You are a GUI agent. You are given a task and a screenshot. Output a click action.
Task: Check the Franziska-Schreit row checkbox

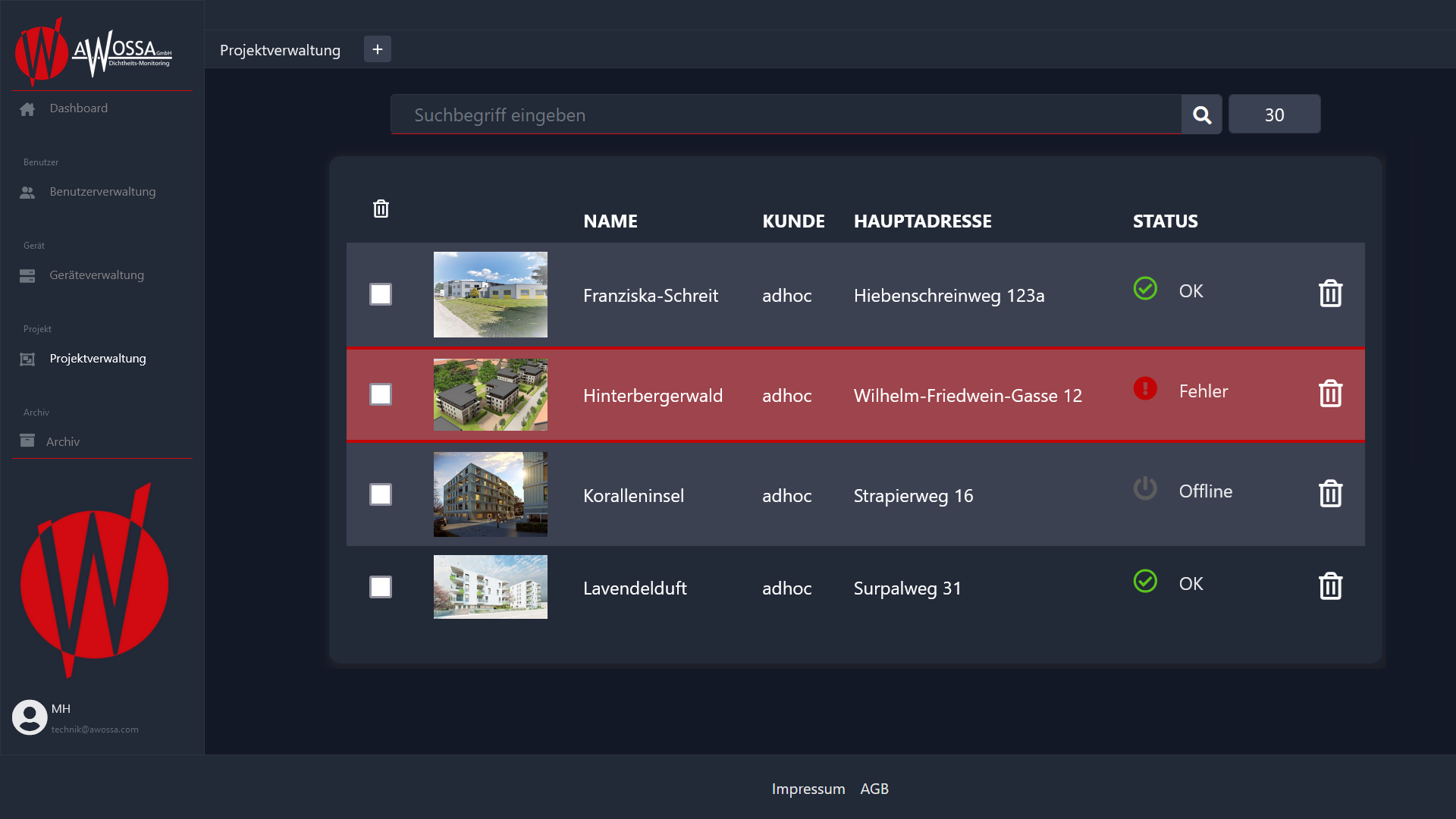point(381,294)
